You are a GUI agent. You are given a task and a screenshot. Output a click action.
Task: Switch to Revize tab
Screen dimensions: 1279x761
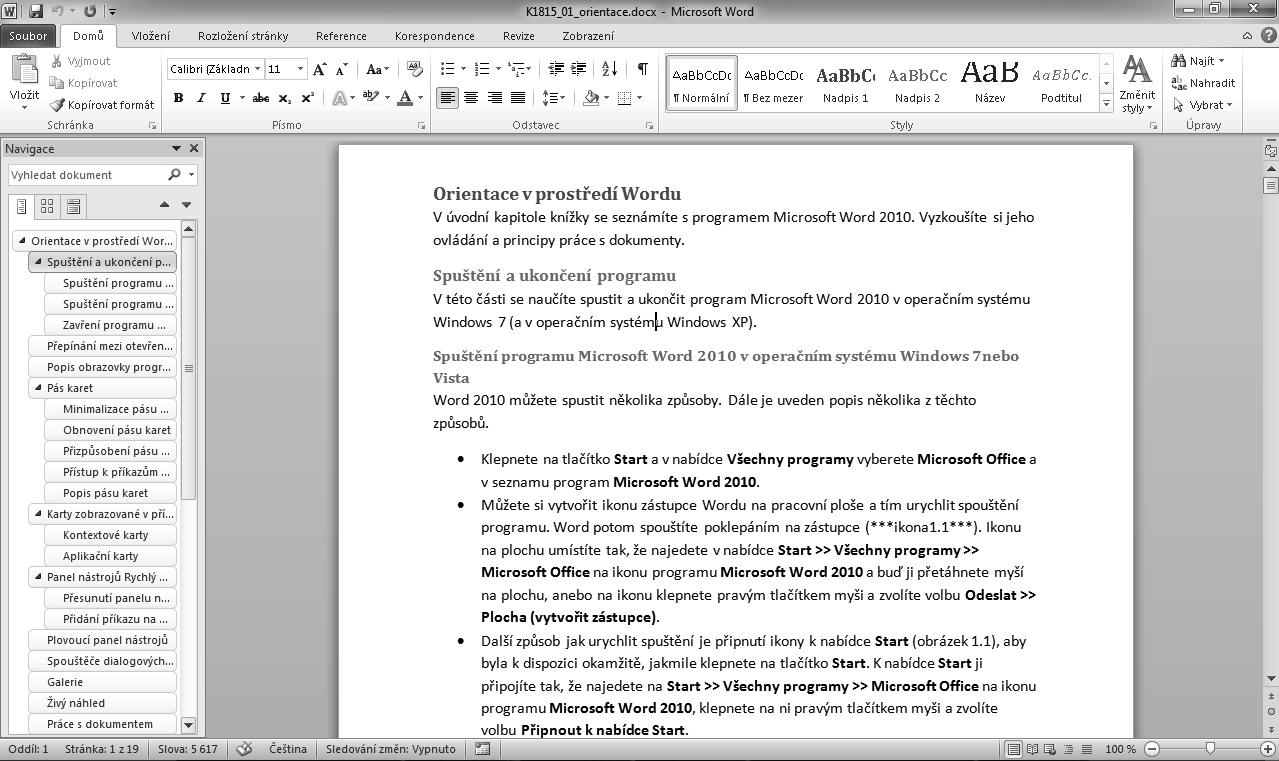click(x=518, y=36)
